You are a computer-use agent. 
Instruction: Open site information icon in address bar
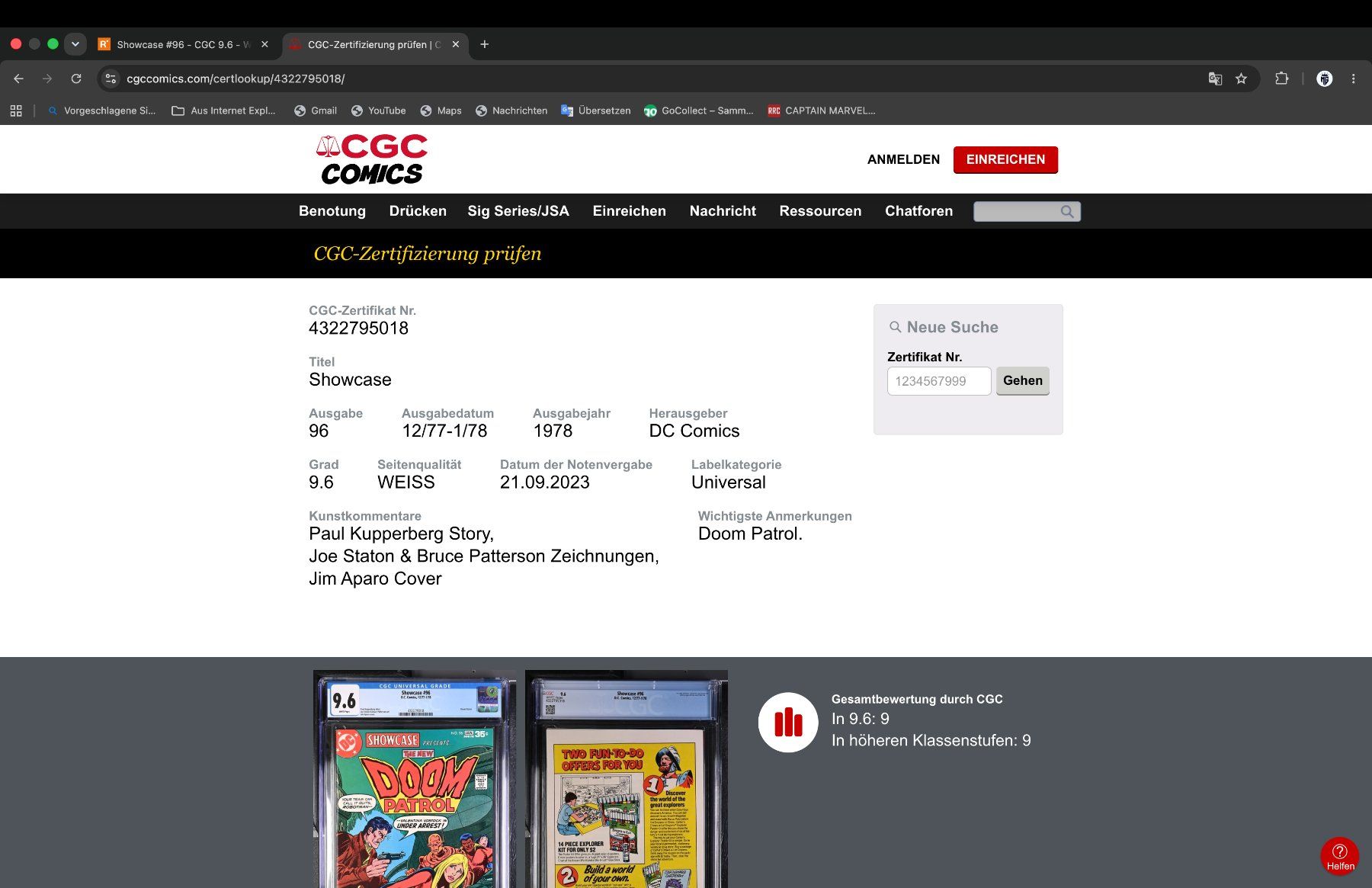click(x=111, y=79)
